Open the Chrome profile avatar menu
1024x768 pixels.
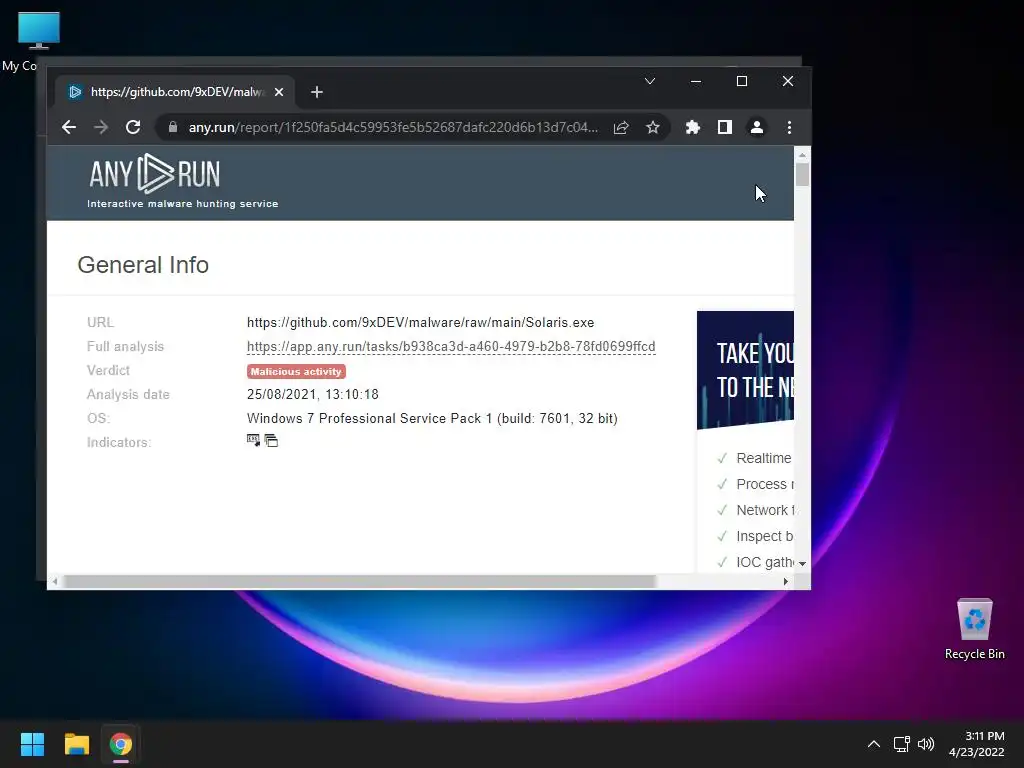coord(757,127)
